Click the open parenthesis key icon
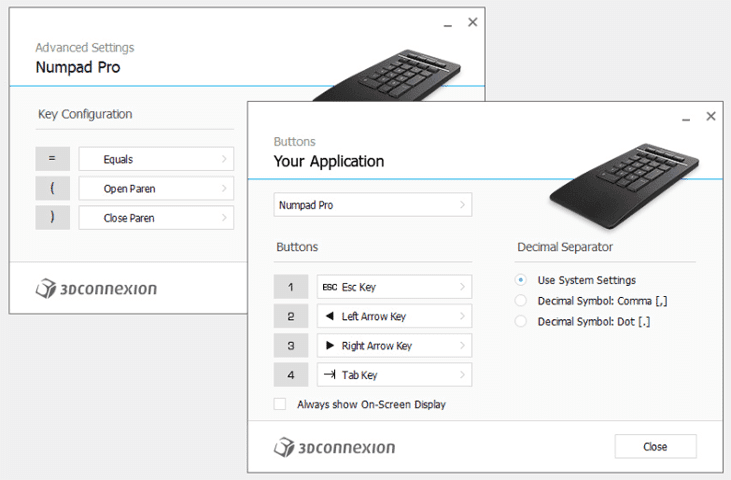The width and height of the screenshot is (731, 480). pyautogui.click(x=52, y=188)
